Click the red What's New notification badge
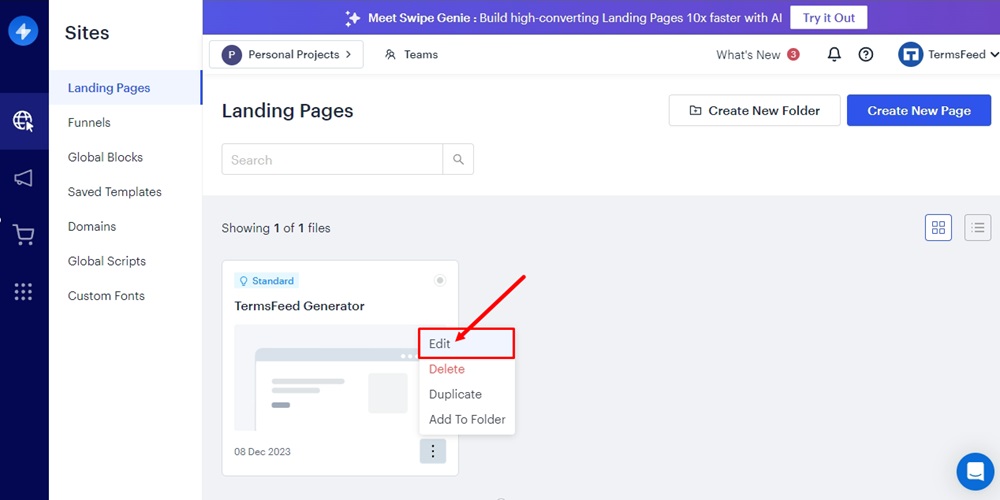This screenshot has height=500, width=1000. pyautogui.click(x=793, y=54)
